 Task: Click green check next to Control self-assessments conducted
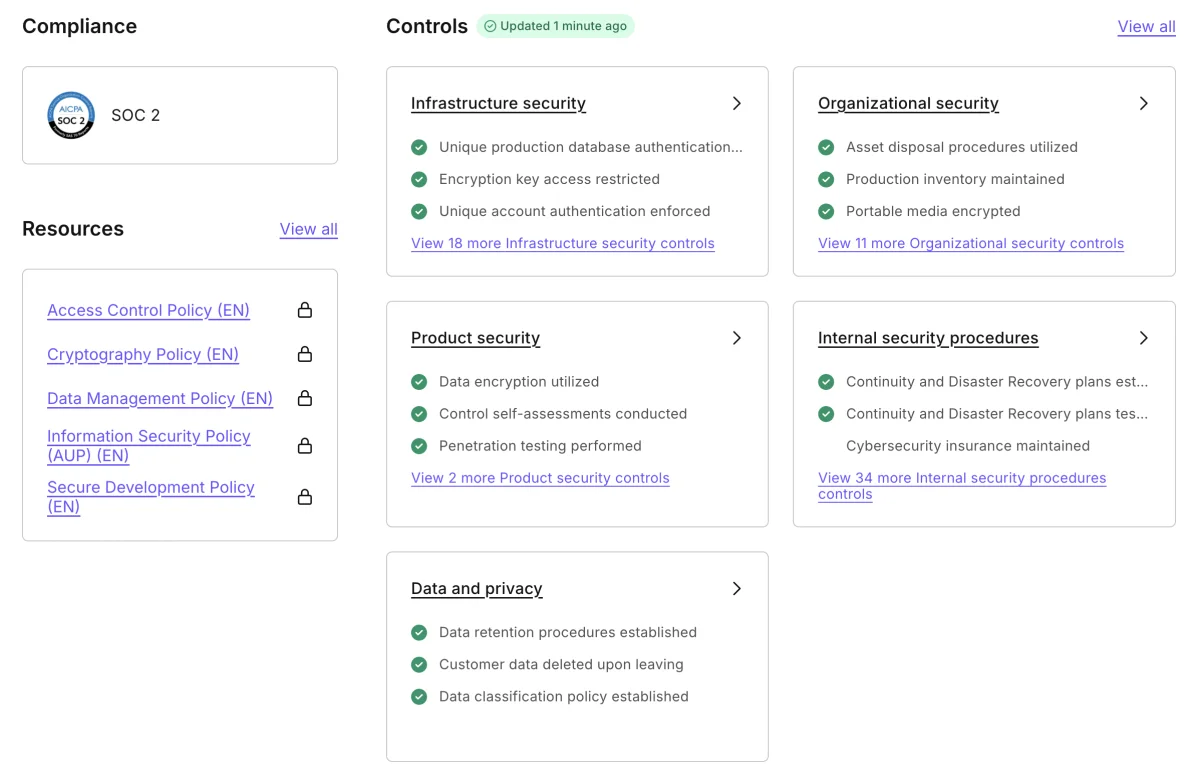[x=419, y=413]
